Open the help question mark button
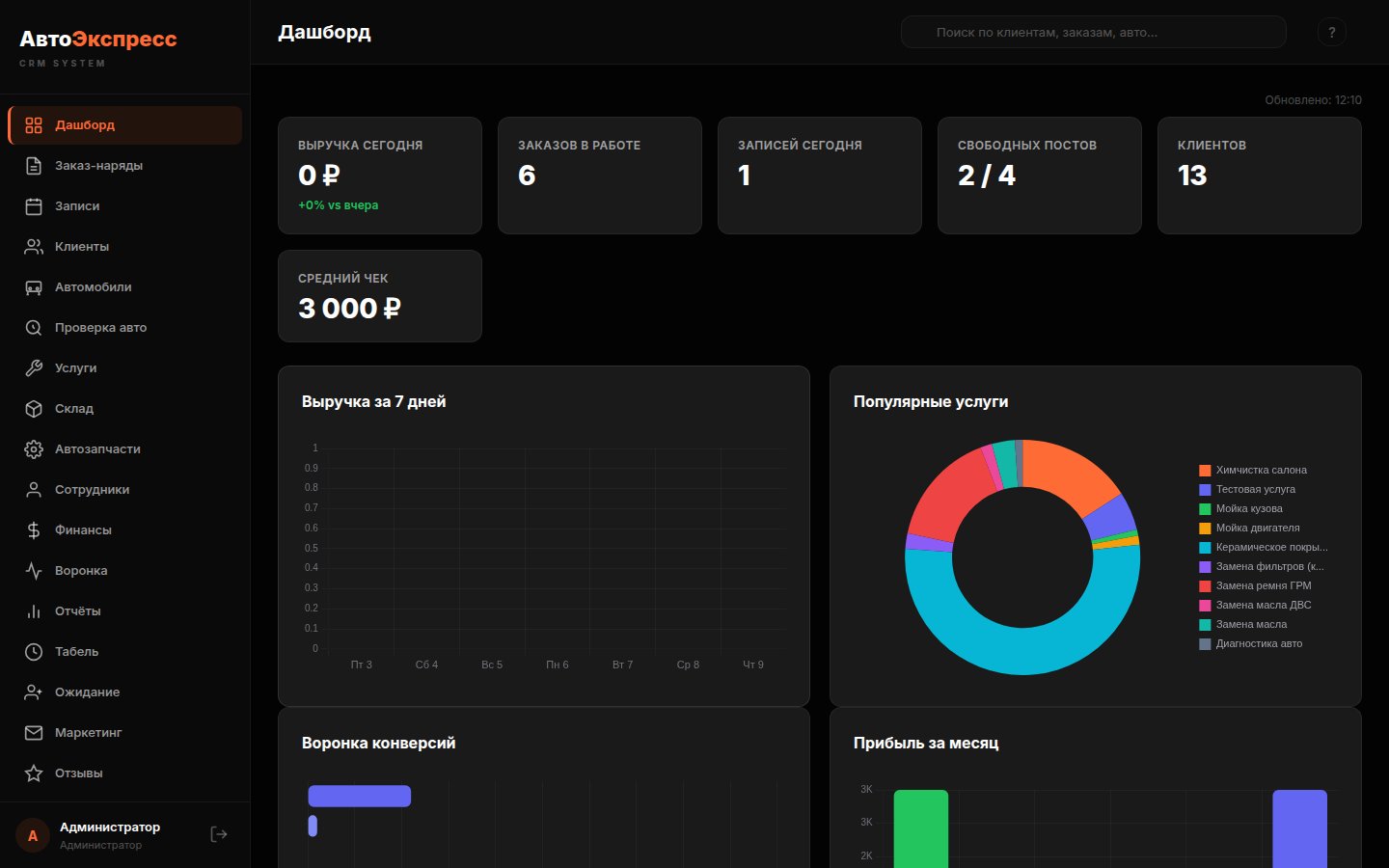 click(x=1332, y=31)
